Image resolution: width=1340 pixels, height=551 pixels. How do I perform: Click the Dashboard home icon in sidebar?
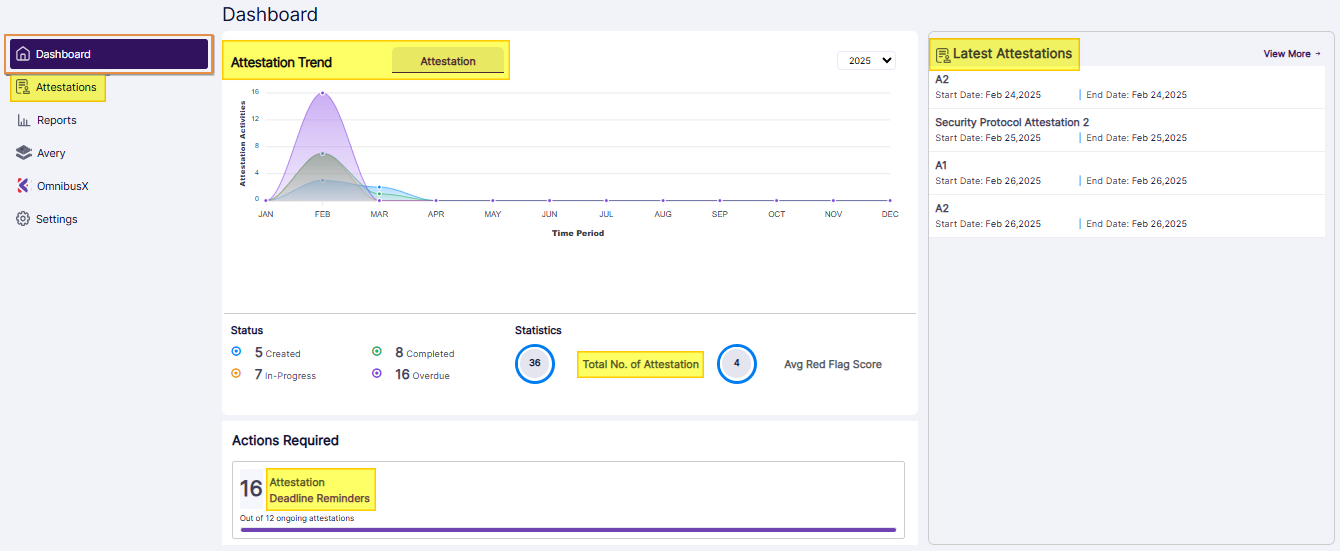click(x=23, y=54)
